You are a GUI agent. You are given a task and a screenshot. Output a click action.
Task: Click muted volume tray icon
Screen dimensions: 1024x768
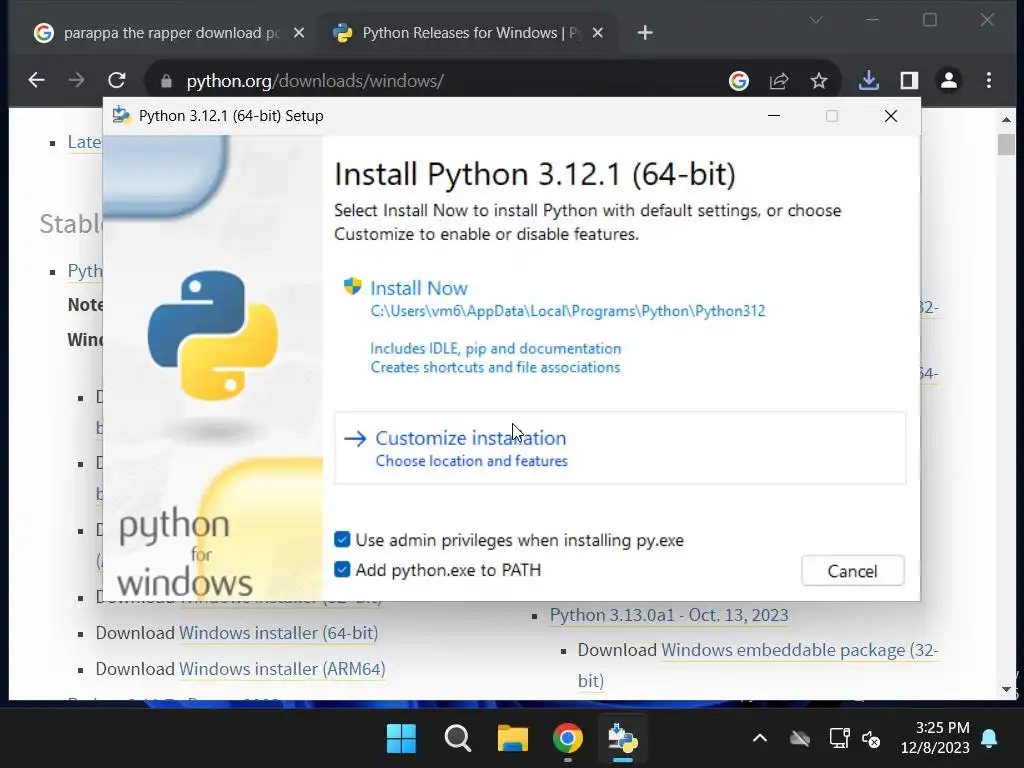point(871,739)
